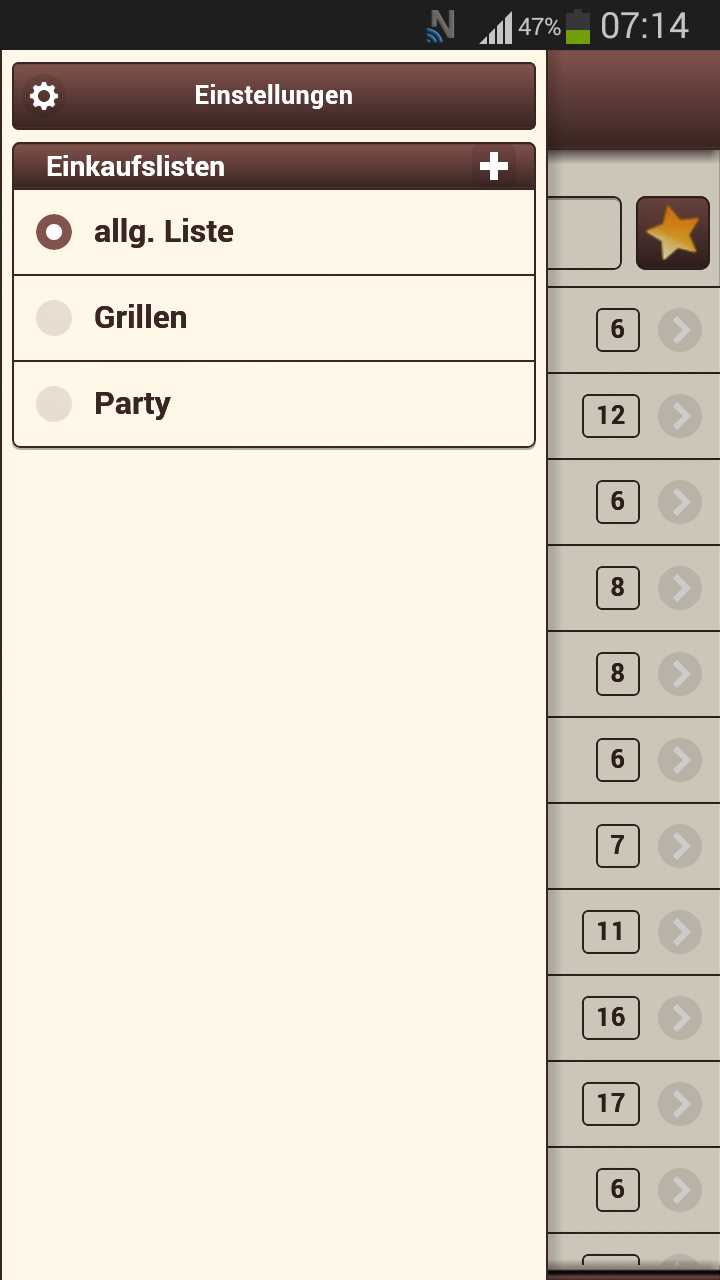Open the chevron next to count 7

point(680,846)
